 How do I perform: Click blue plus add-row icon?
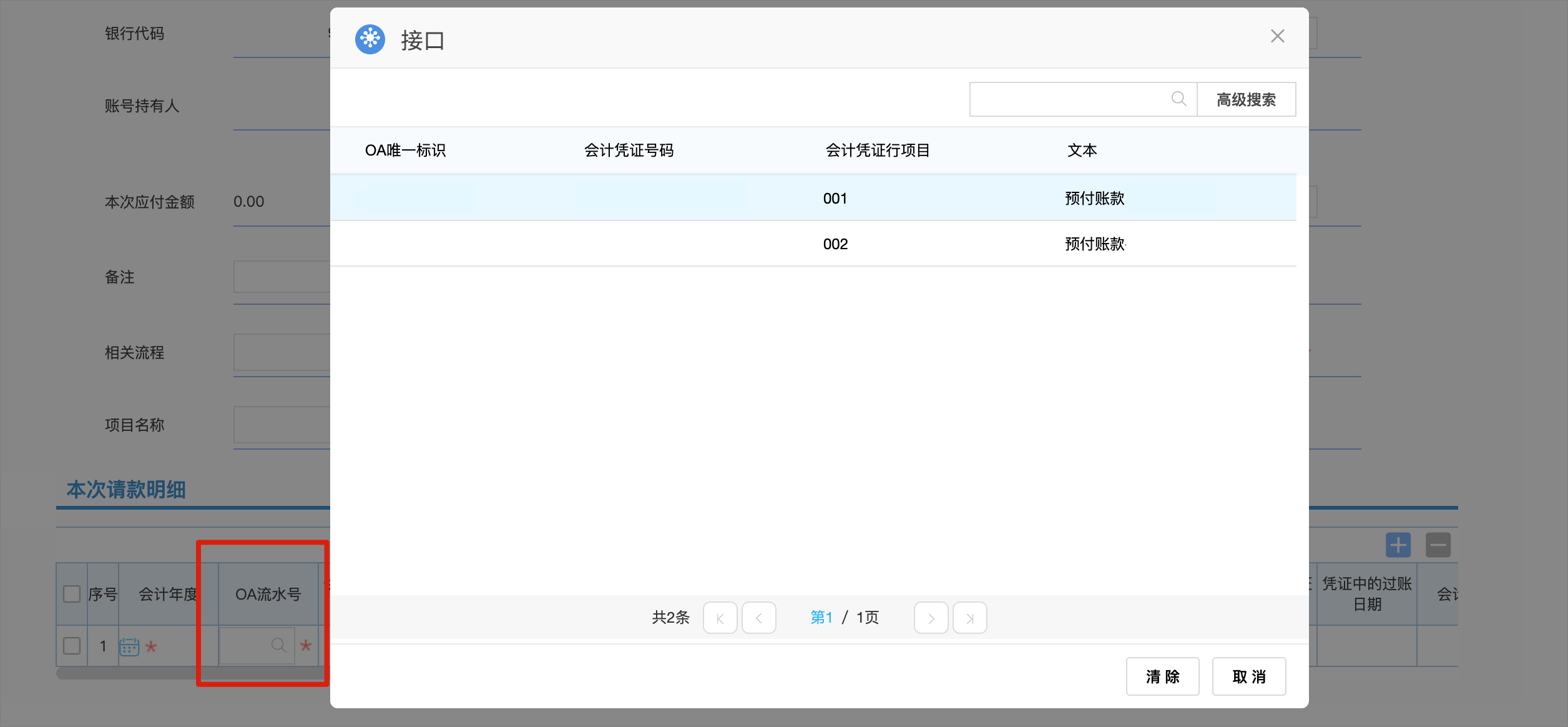[1398, 545]
